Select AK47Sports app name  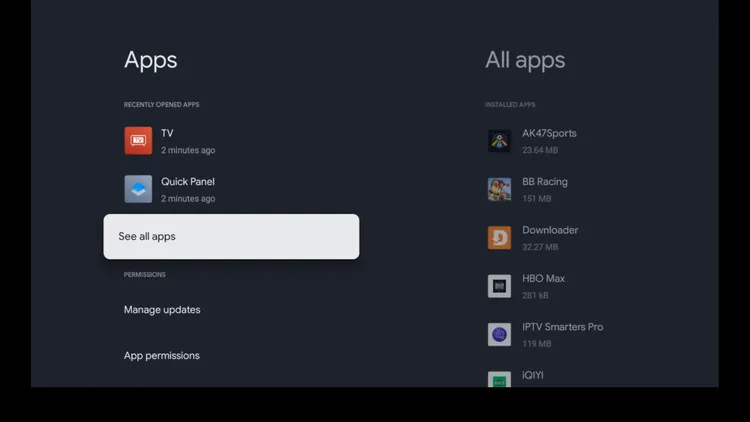tap(549, 133)
